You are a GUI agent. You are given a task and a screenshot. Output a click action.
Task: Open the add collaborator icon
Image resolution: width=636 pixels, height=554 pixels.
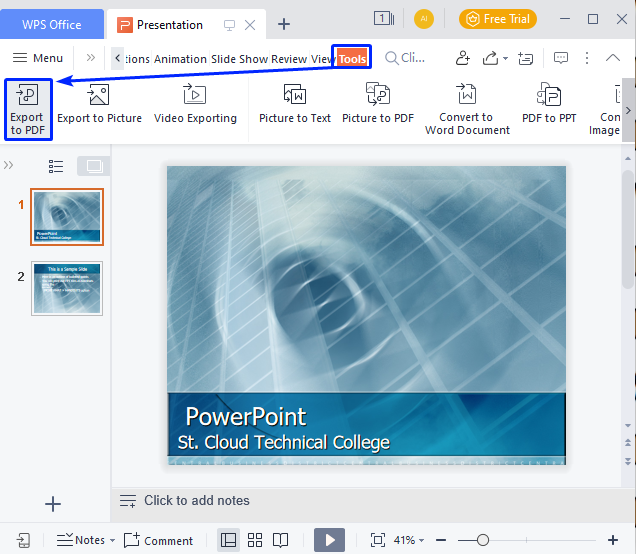pos(462,58)
